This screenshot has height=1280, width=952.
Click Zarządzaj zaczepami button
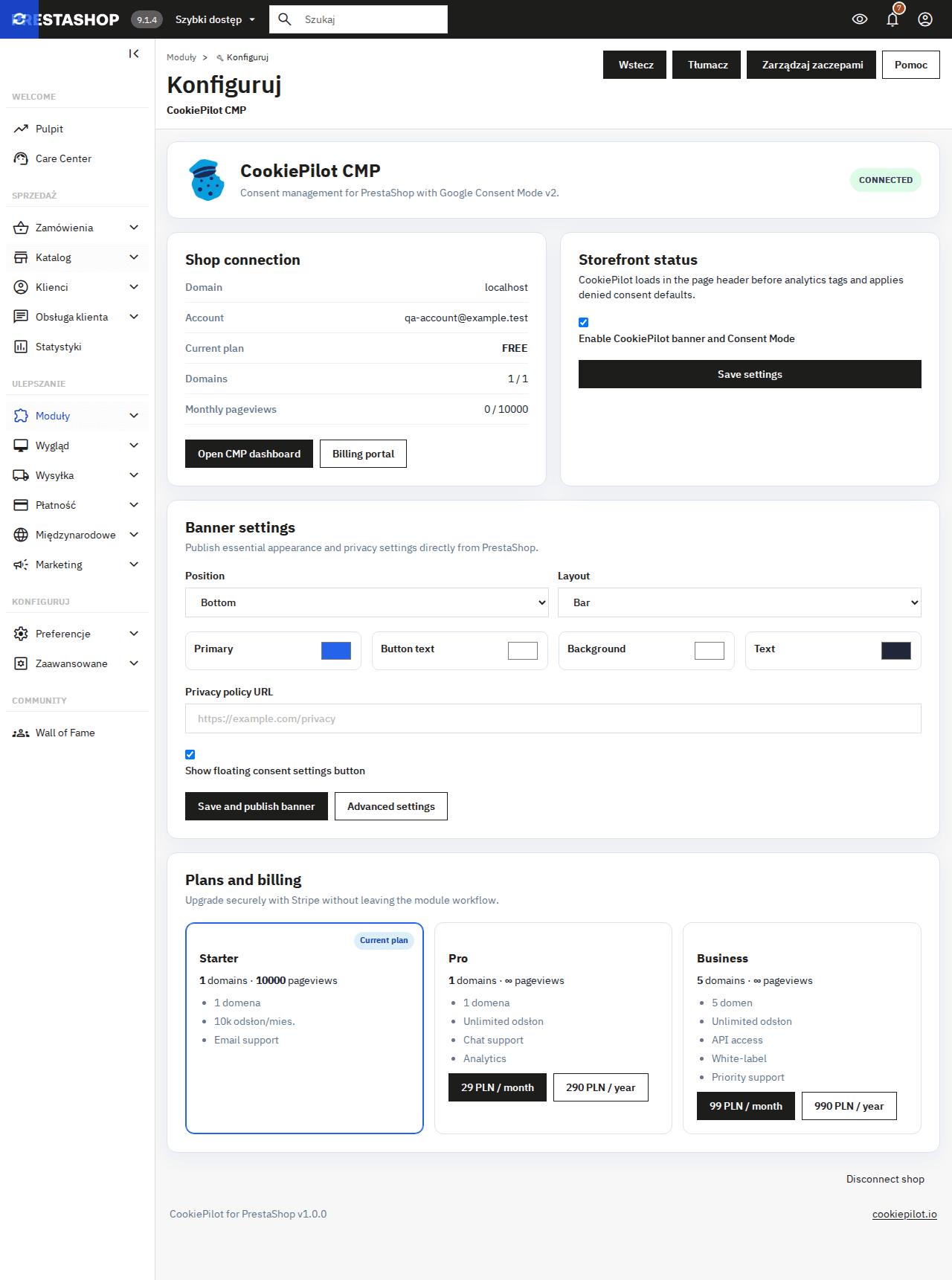point(811,65)
